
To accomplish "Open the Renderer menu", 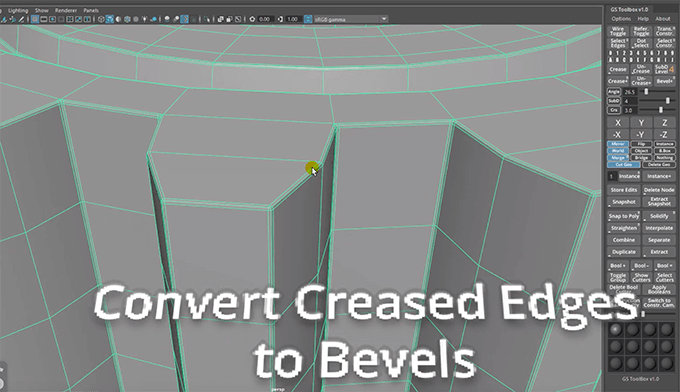I will click(65, 10).
